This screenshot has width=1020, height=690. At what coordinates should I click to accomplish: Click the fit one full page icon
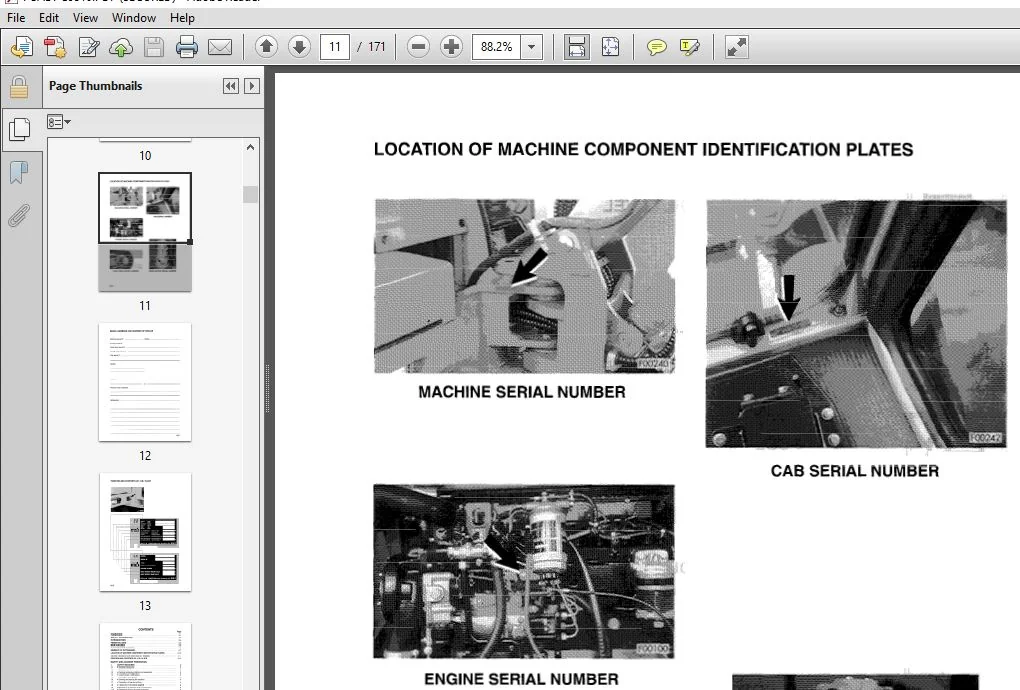[x=610, y=47]
